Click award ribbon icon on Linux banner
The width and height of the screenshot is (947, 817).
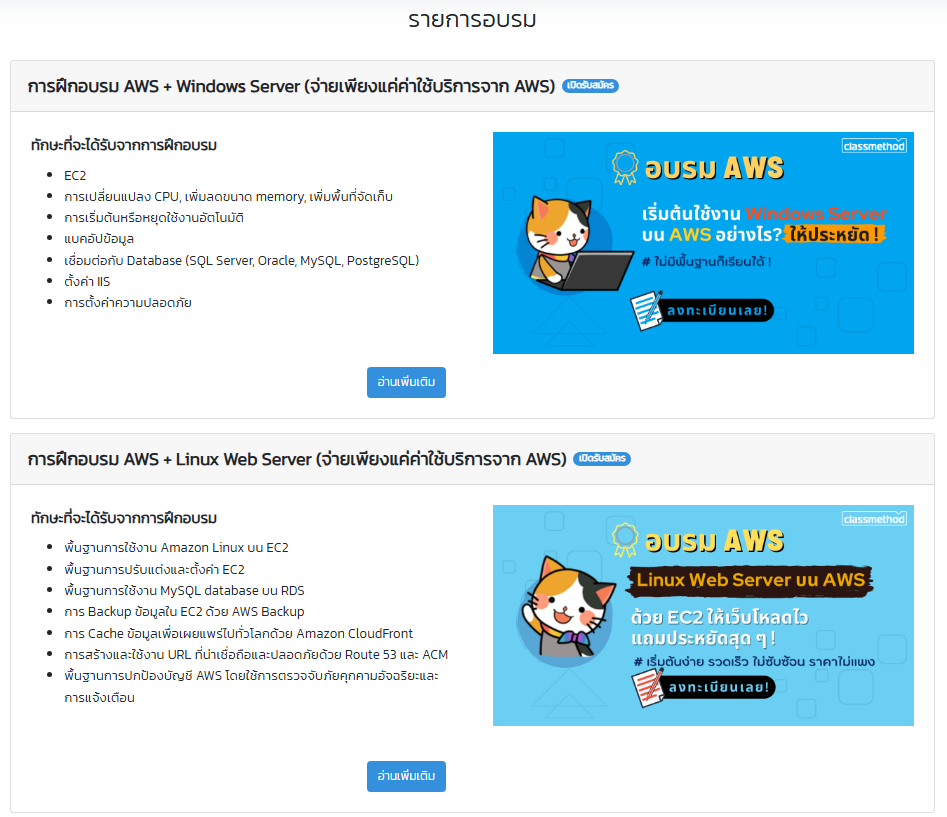click(x=624, y=540)
